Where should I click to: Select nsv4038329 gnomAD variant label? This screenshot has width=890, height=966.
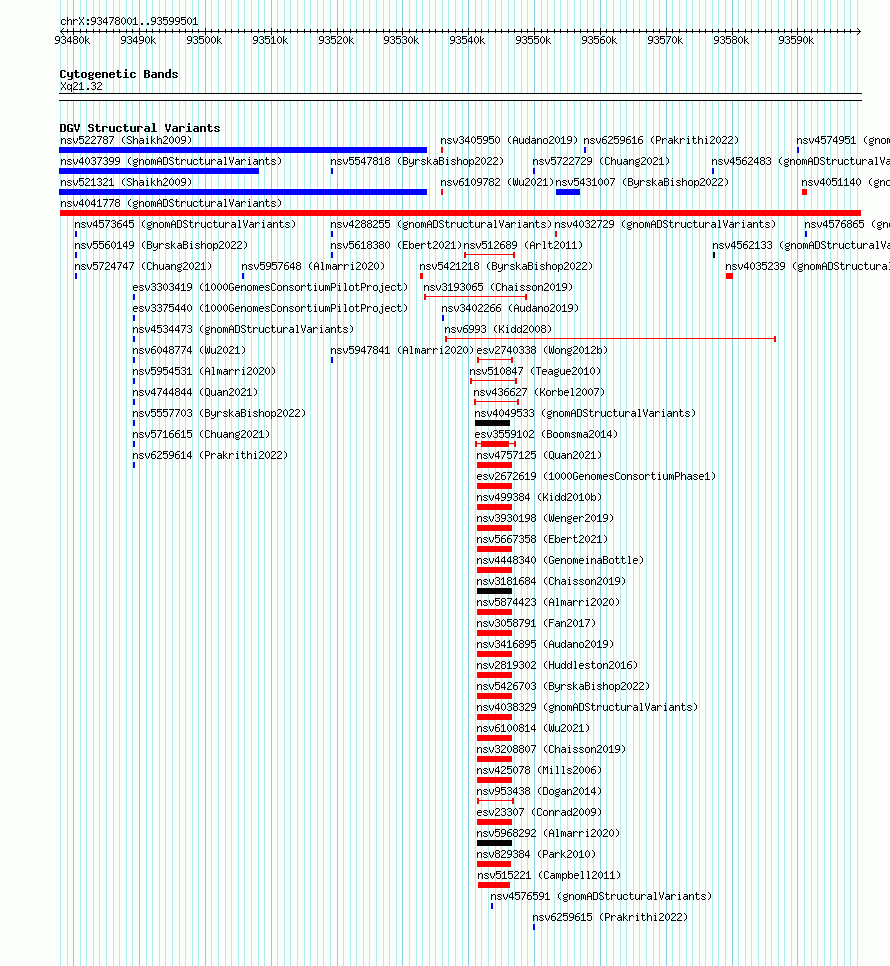[587, 706]
